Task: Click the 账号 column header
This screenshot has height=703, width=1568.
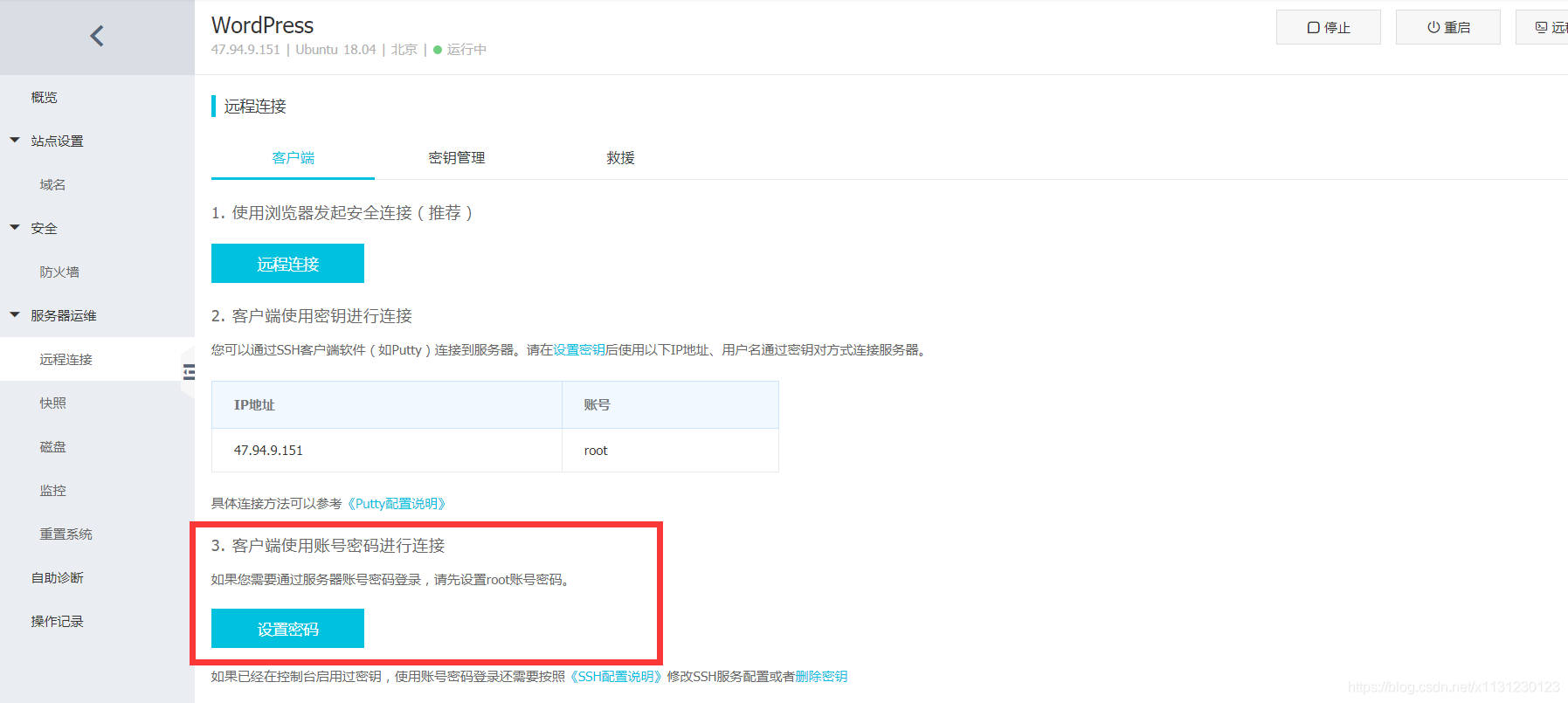Action: [670, 405]
